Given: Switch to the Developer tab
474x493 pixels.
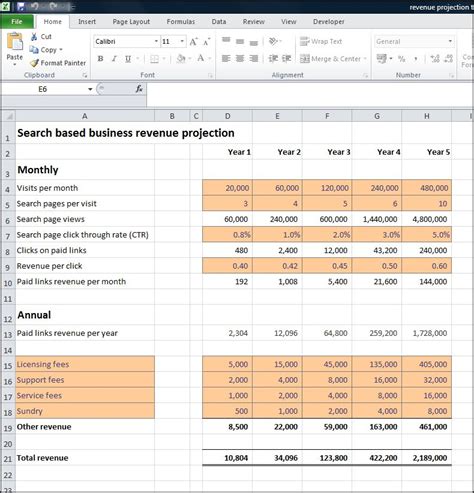Looking at the screenshot, I should [x=328, y=22].
